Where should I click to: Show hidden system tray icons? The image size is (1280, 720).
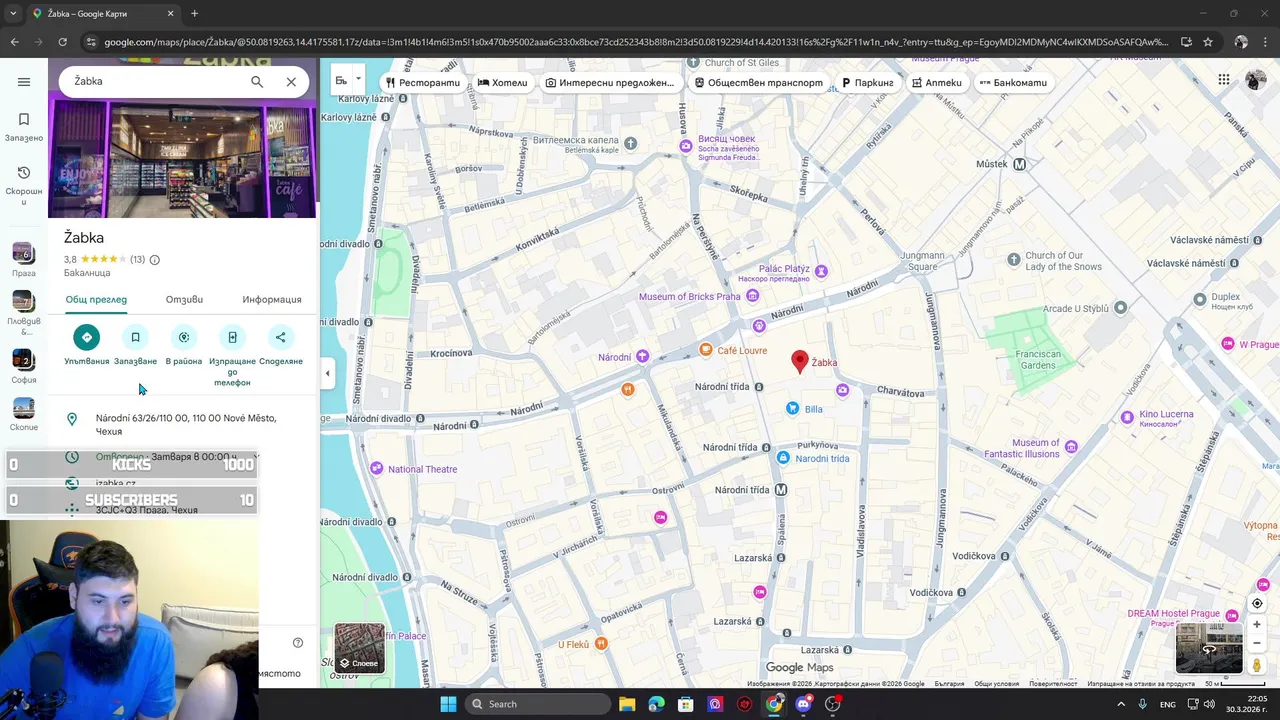pyautogui.click(x=1120, y=704)
